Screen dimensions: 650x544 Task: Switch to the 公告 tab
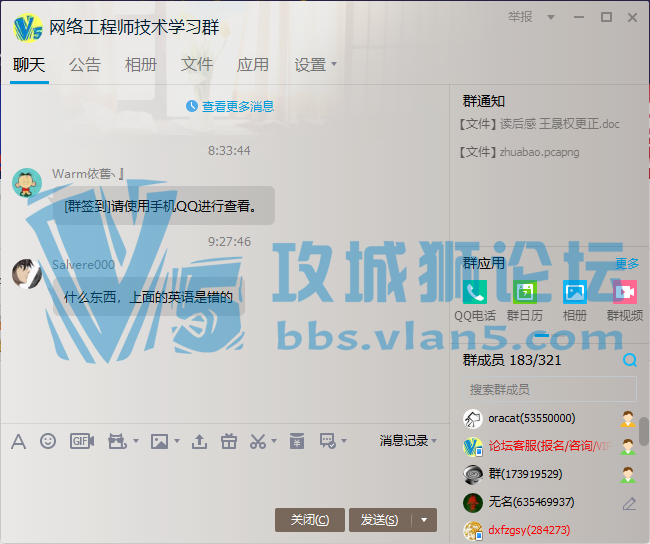85,65
